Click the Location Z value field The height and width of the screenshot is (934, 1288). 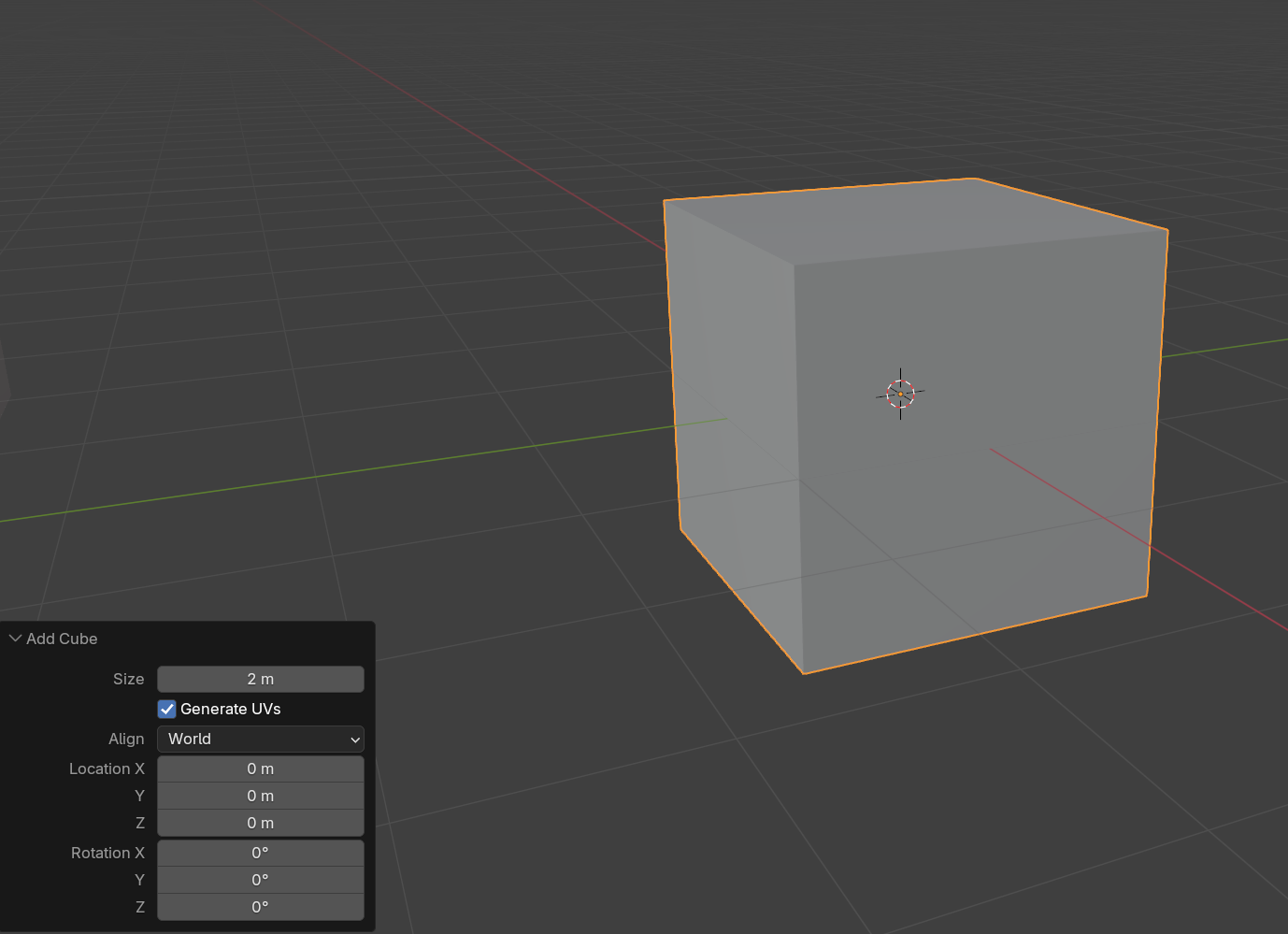[261, 823]
